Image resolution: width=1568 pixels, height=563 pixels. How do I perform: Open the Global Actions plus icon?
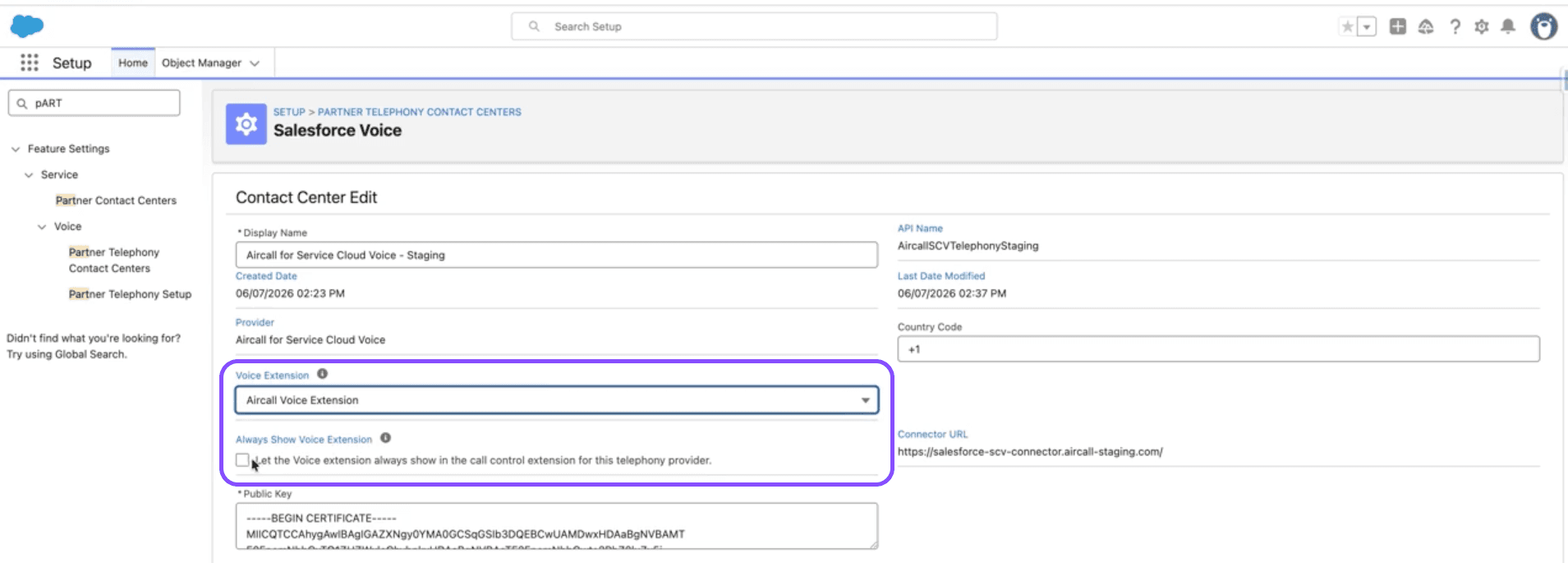click(x=1397, y=26)
